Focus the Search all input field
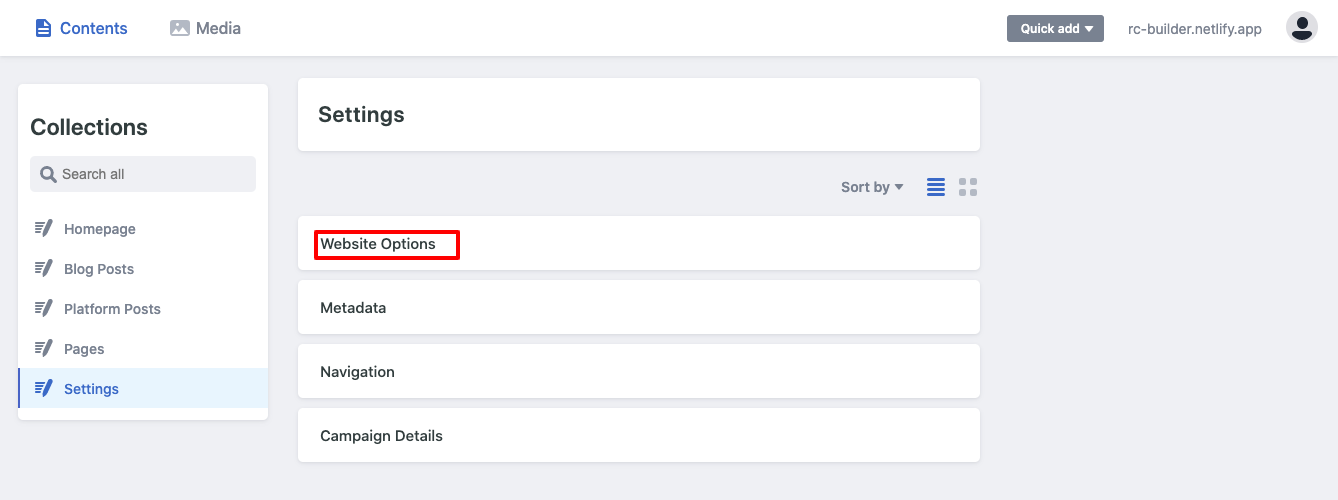The image size is (1338, 500). pyautogui.click(x=143, y=174)
